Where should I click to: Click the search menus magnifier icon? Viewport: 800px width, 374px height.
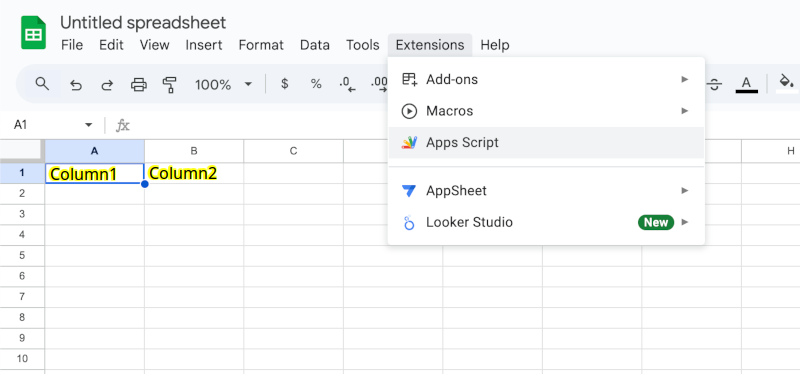(42, 84)
